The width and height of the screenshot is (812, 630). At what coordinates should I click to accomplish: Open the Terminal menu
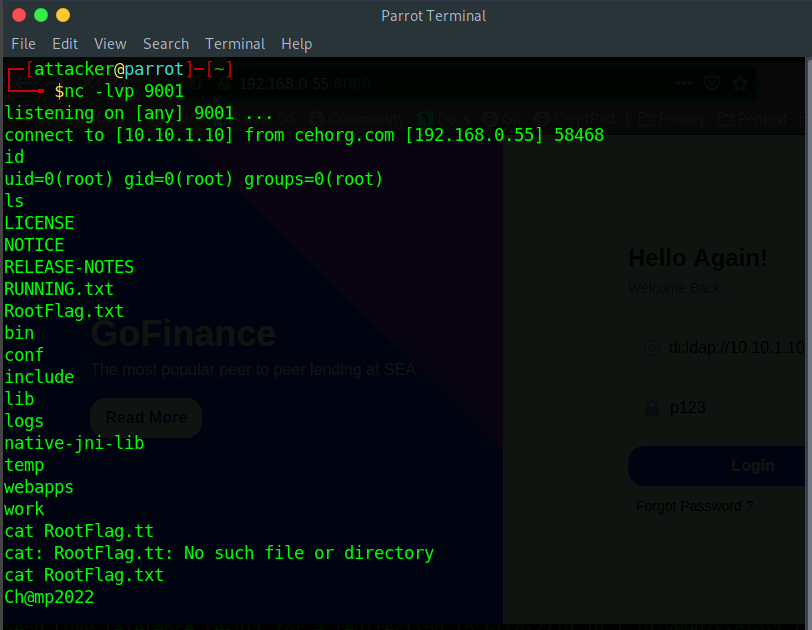pos(235,44)
